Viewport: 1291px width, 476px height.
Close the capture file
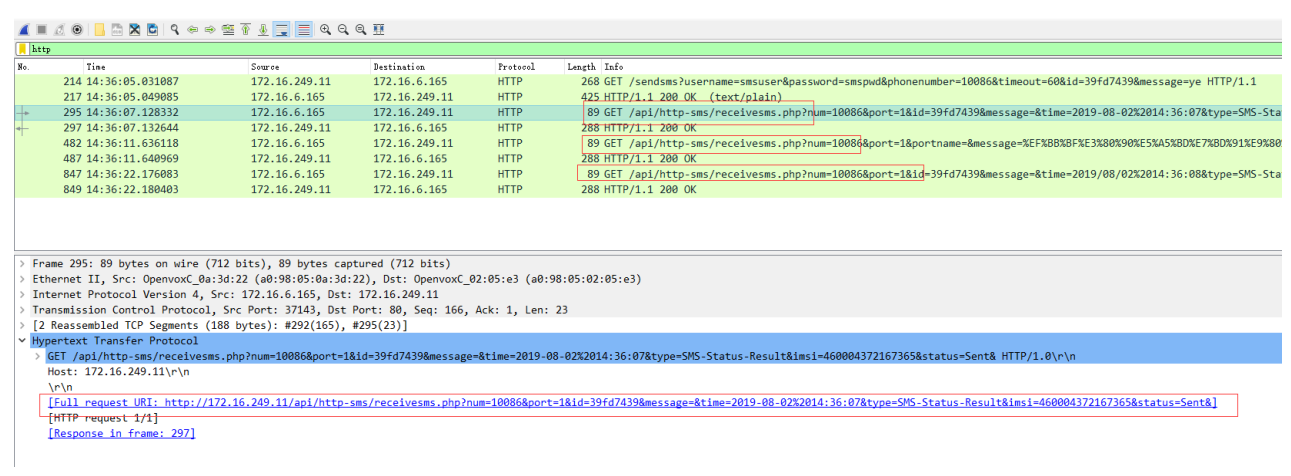134,30
